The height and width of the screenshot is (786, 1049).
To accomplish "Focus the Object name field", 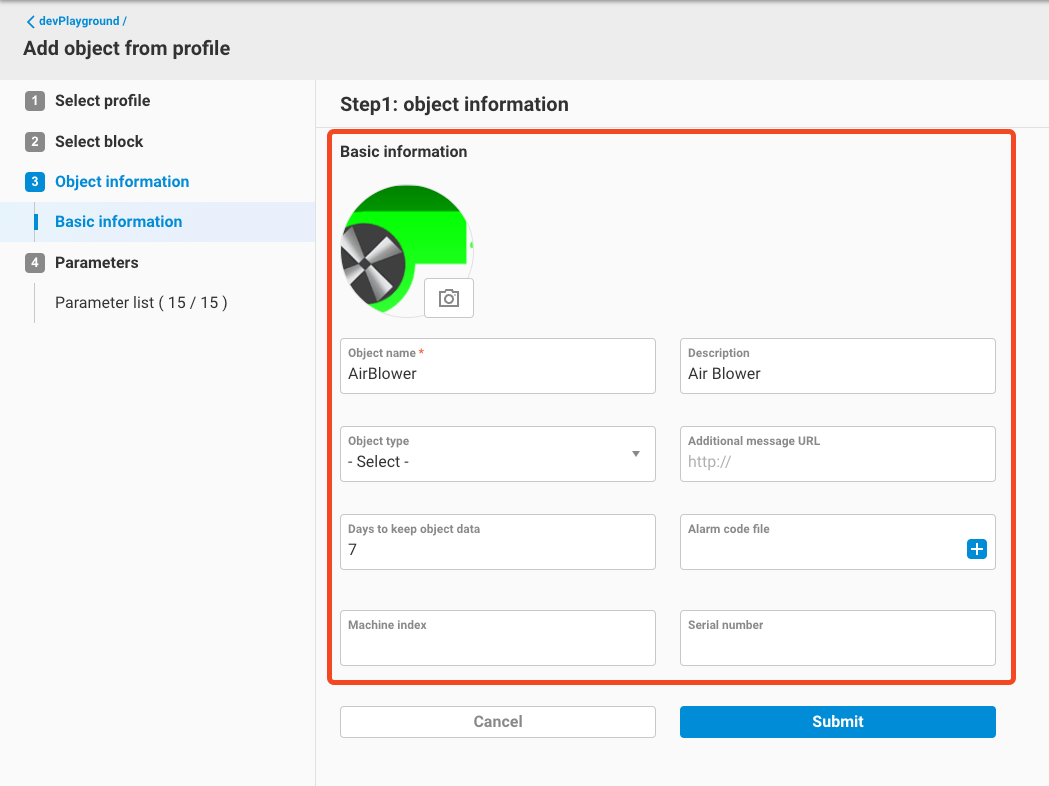I will (497, 374).
